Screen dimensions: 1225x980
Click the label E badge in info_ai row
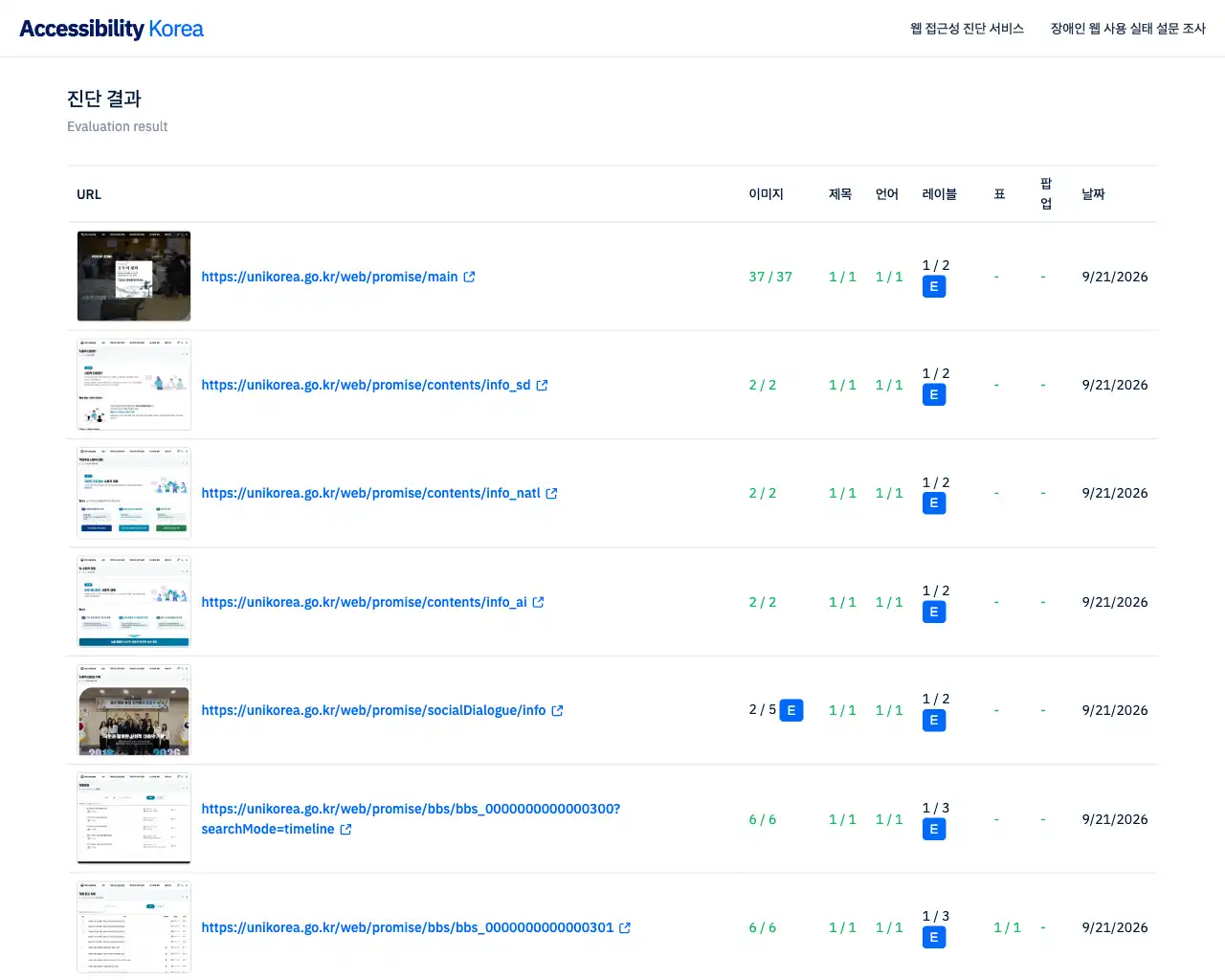pyautogui.click(x=934, y=612)
